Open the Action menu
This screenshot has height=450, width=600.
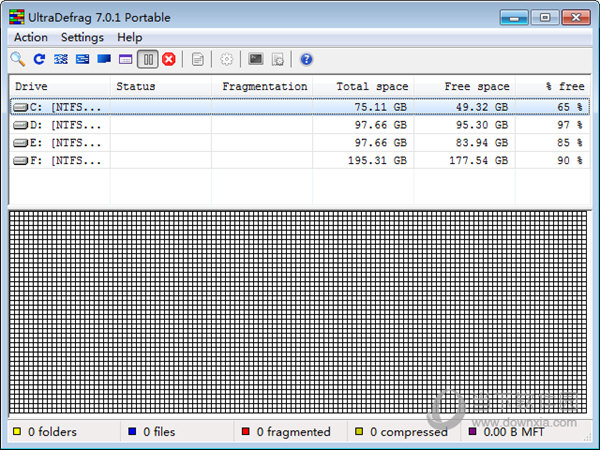[31, 38]
